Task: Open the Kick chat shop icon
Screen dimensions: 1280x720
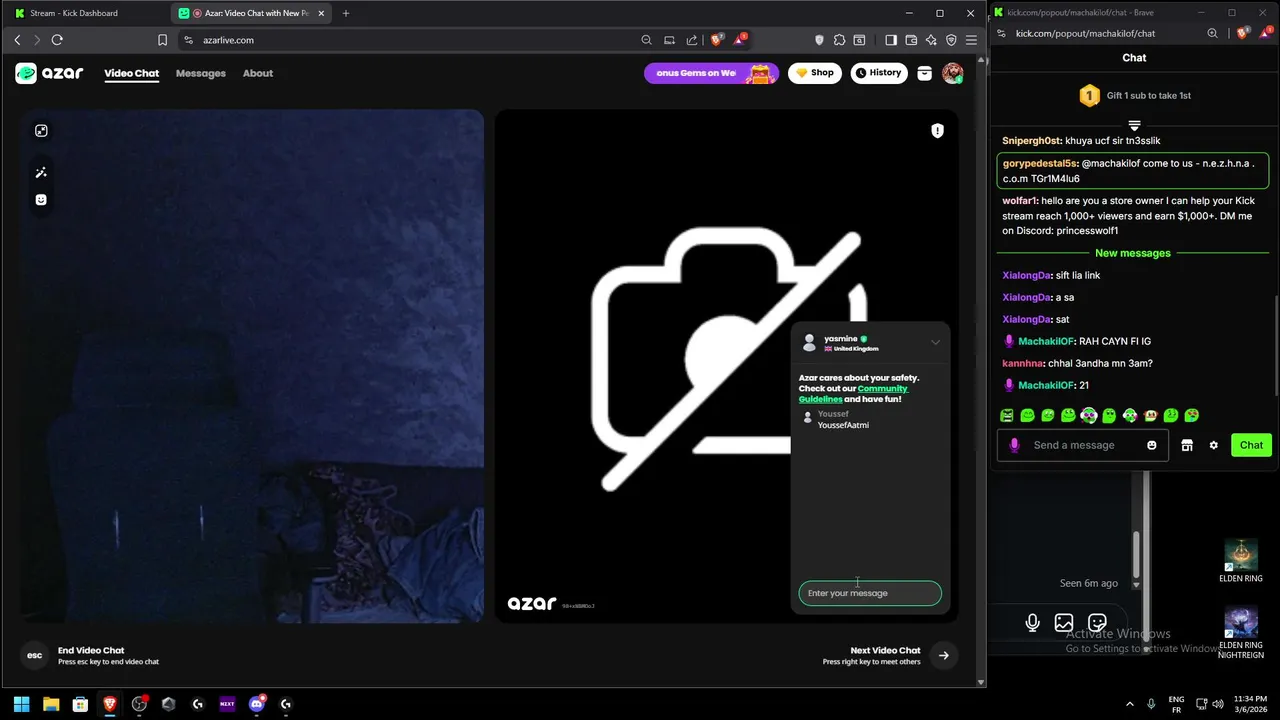Action: pyautogui.click(x=1187, y=445)
